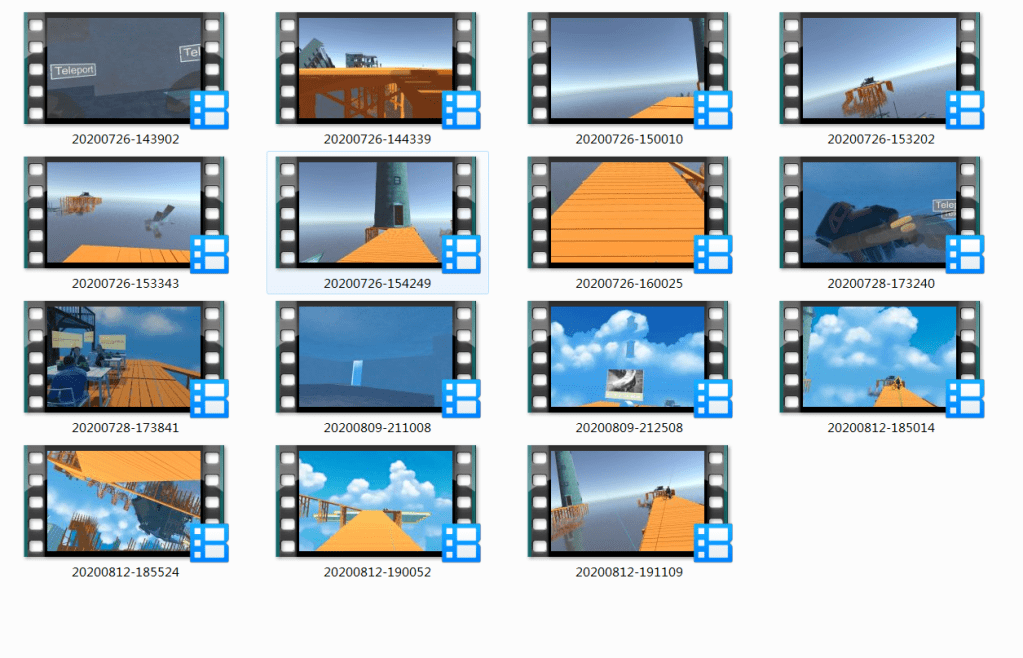
Task: Click the highlighted 20200726-154249 lighthouse video
Action: (377, 213)
